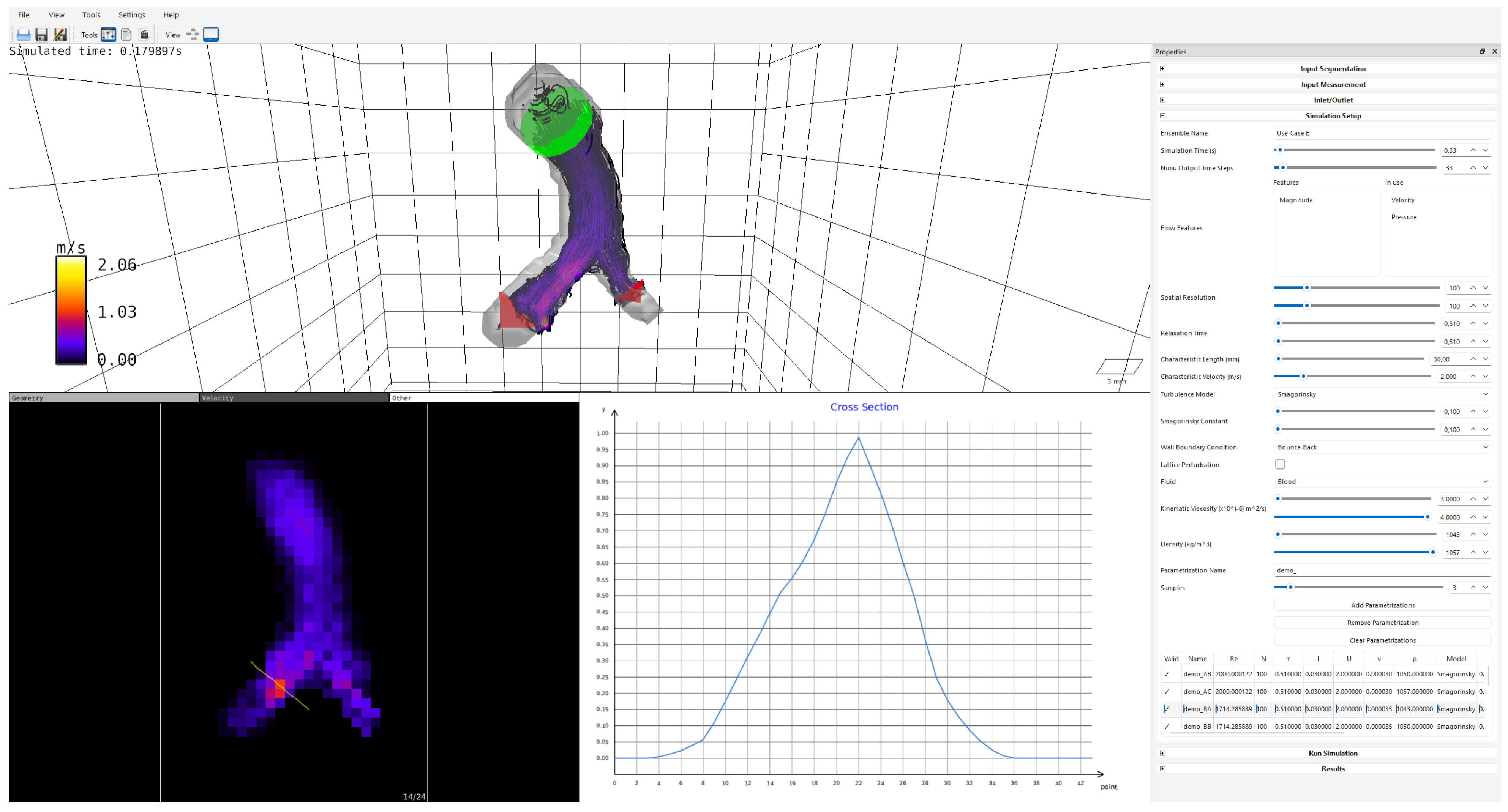Click Clear Parametrizations button
This screenshot has width=1508, height=812.
1382,640
